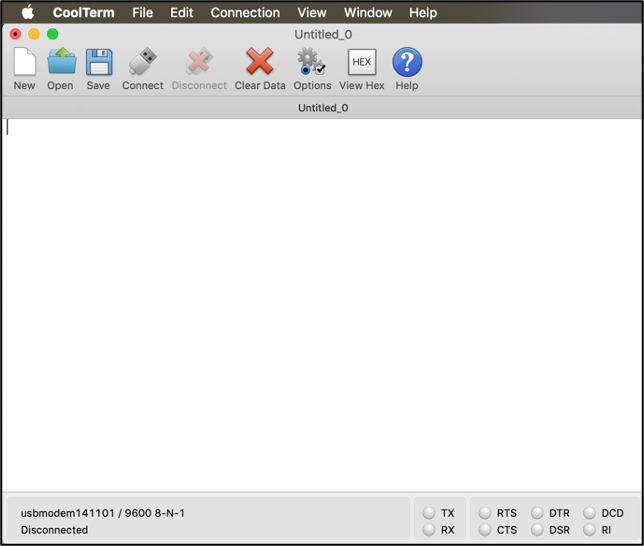Clear Data using the red X icon
This screenshot has width=644, height=546.
[260, 64]
